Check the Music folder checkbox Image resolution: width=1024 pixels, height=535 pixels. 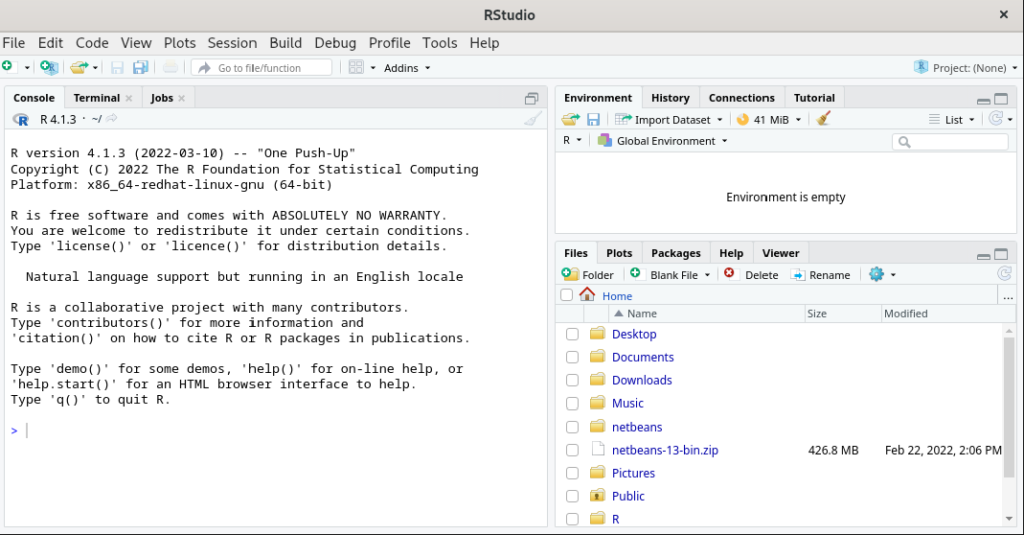572,404
